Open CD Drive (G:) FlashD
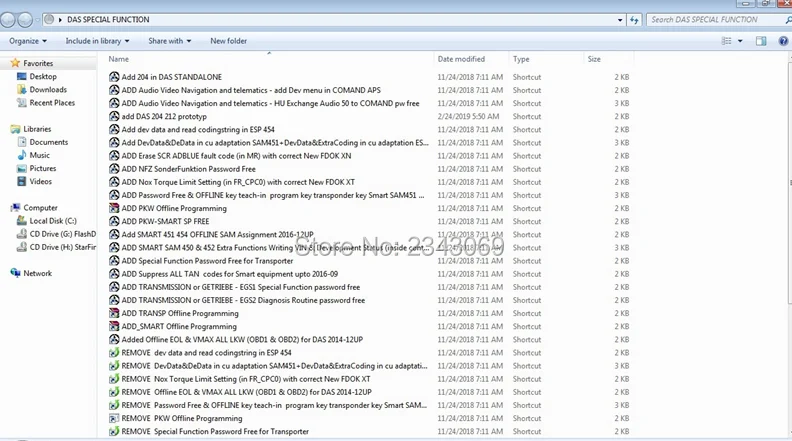The image size is (792, 441). click(63, 234)
